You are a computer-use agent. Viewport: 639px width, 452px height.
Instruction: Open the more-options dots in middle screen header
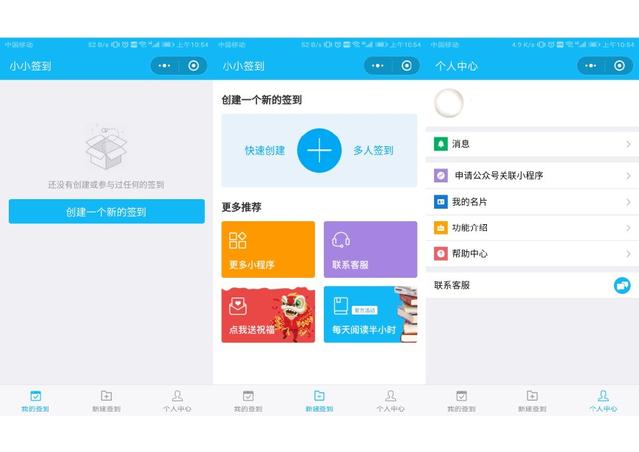click(x=377, y=66)
